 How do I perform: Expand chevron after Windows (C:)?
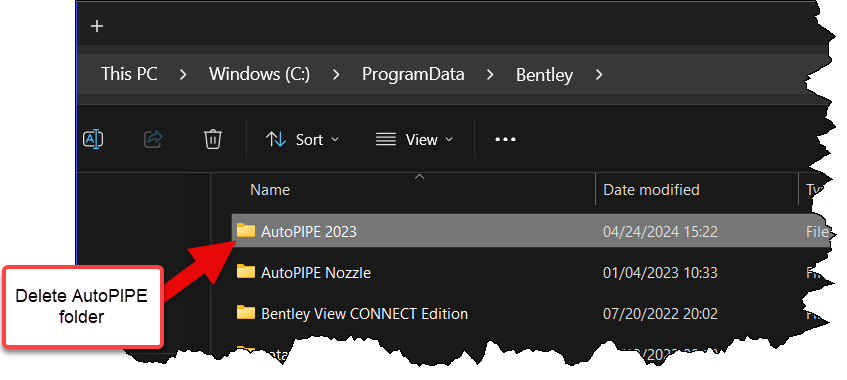(336, 75)
